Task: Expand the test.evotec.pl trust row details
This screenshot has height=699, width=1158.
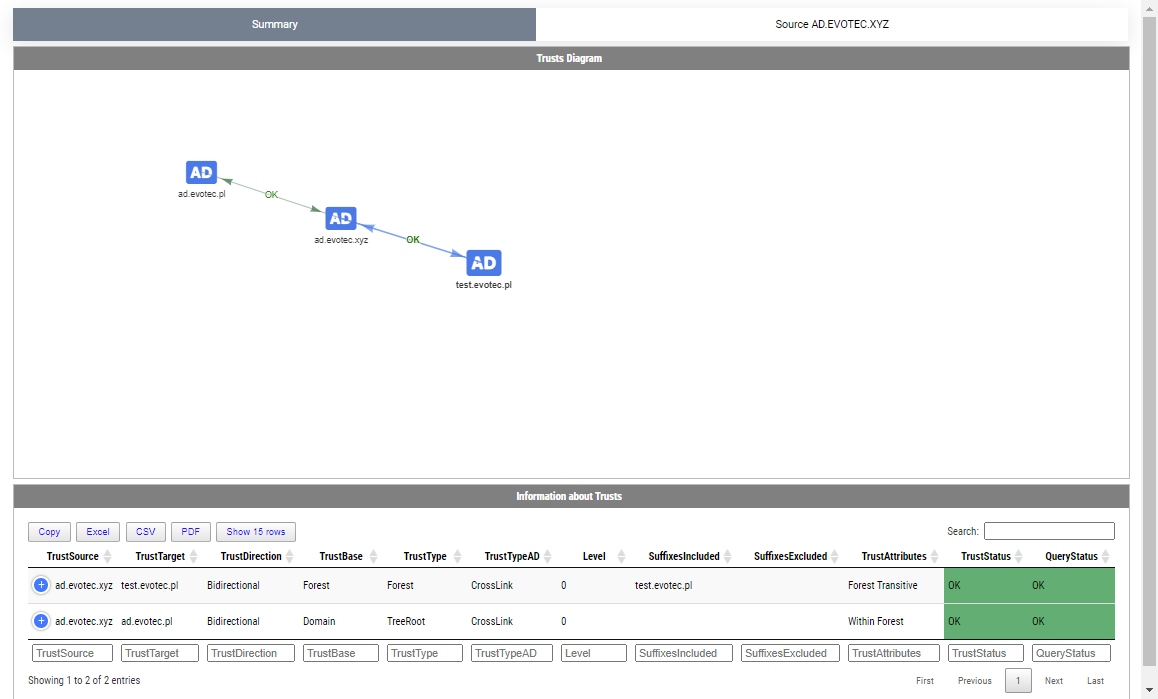Action: coord(41,585)
